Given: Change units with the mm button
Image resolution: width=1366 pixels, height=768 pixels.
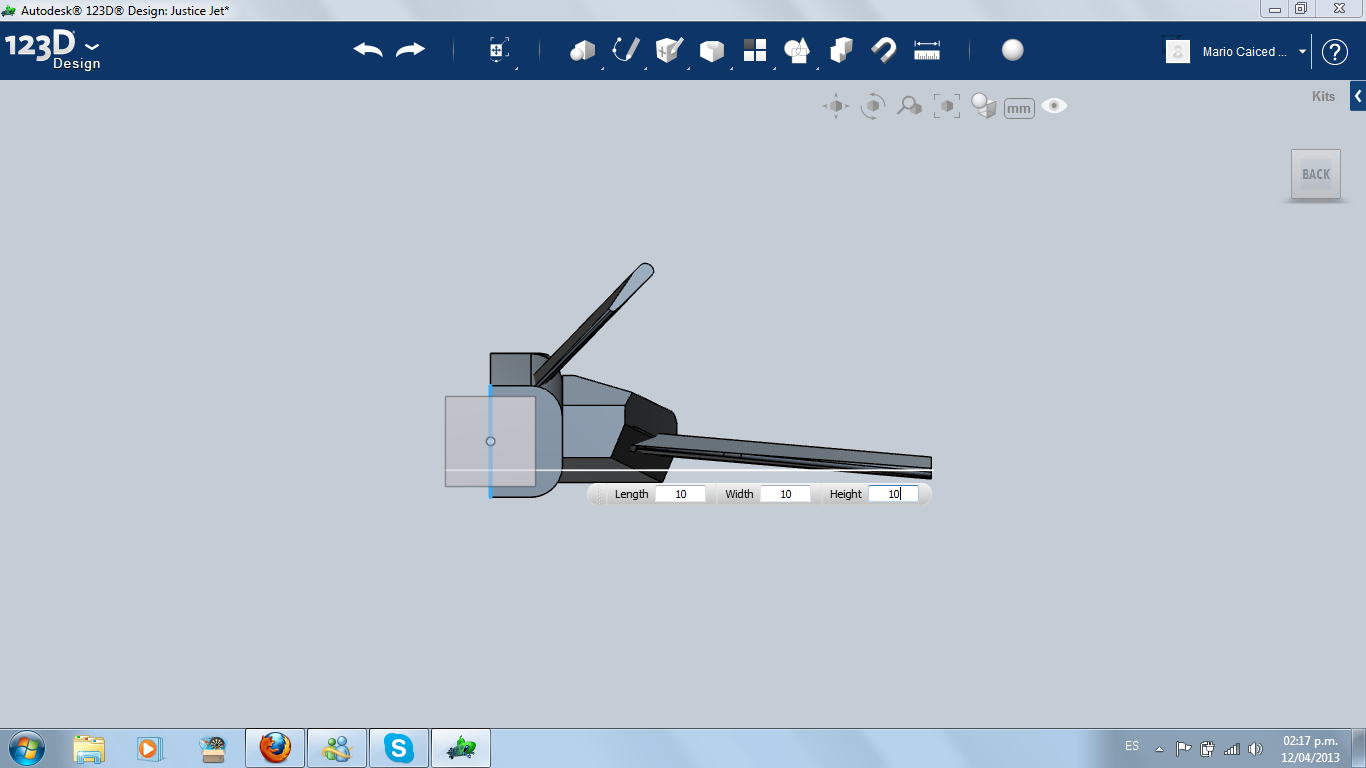Looking at the screenshot, I should [x=1019, y=108].
